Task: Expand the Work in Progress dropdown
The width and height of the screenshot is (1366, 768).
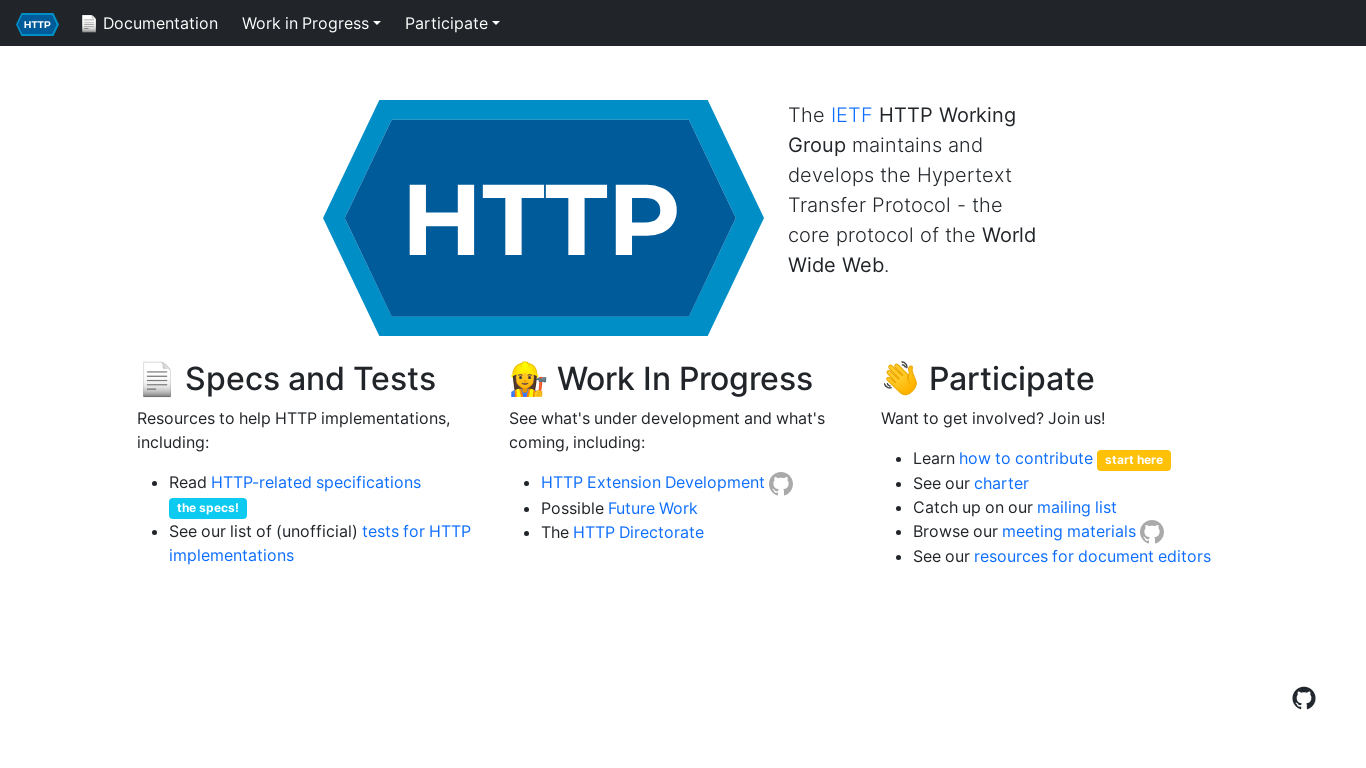Action: pyautogui.click(x=311, y=23)
